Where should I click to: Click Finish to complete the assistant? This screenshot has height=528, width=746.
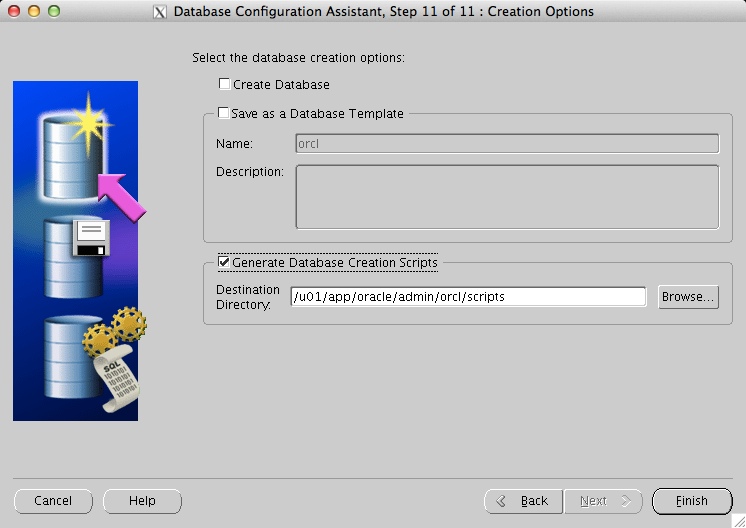point(691,501)
